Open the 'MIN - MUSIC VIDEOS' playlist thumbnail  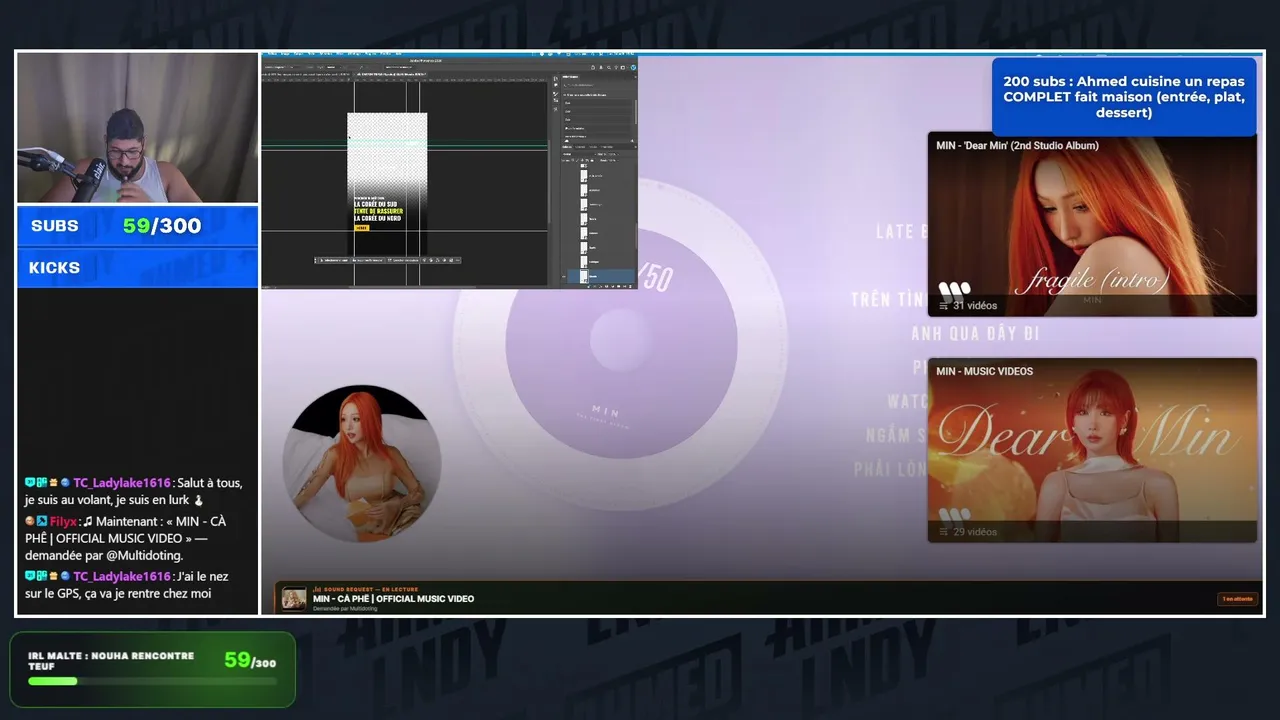tap(1092, 450)
